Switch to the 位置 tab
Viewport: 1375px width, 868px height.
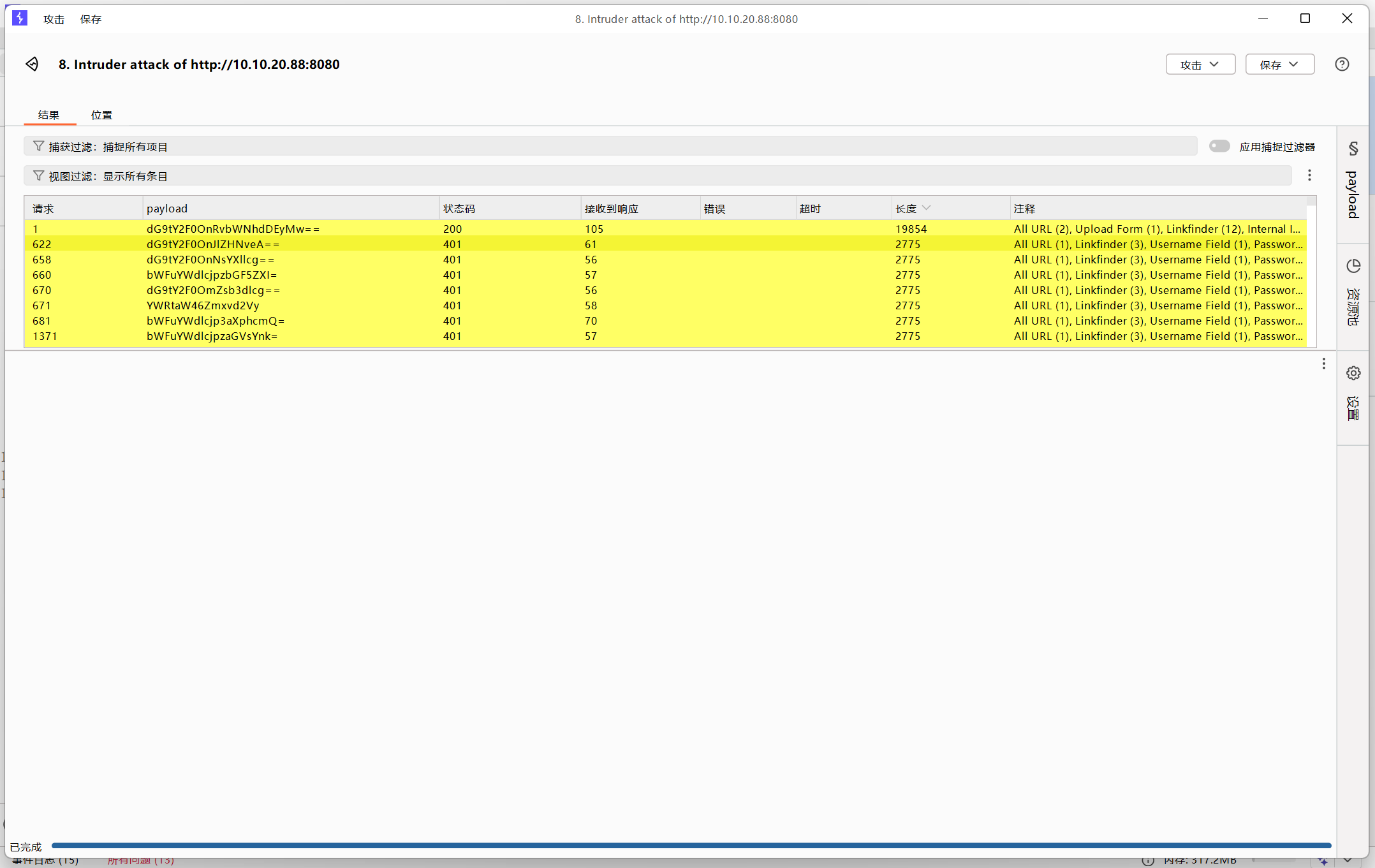(x=101, y=115)
